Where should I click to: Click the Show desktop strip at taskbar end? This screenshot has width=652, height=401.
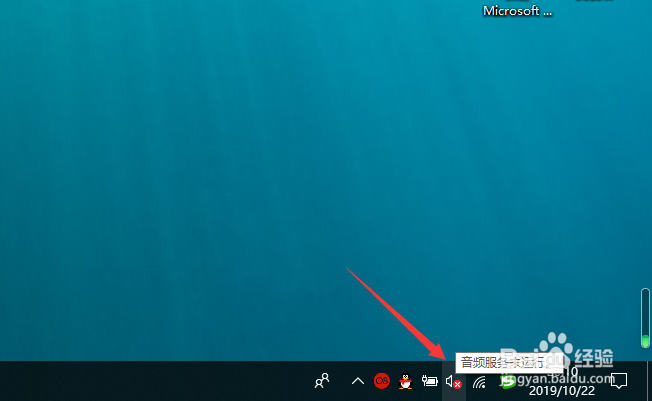point(649,381)
